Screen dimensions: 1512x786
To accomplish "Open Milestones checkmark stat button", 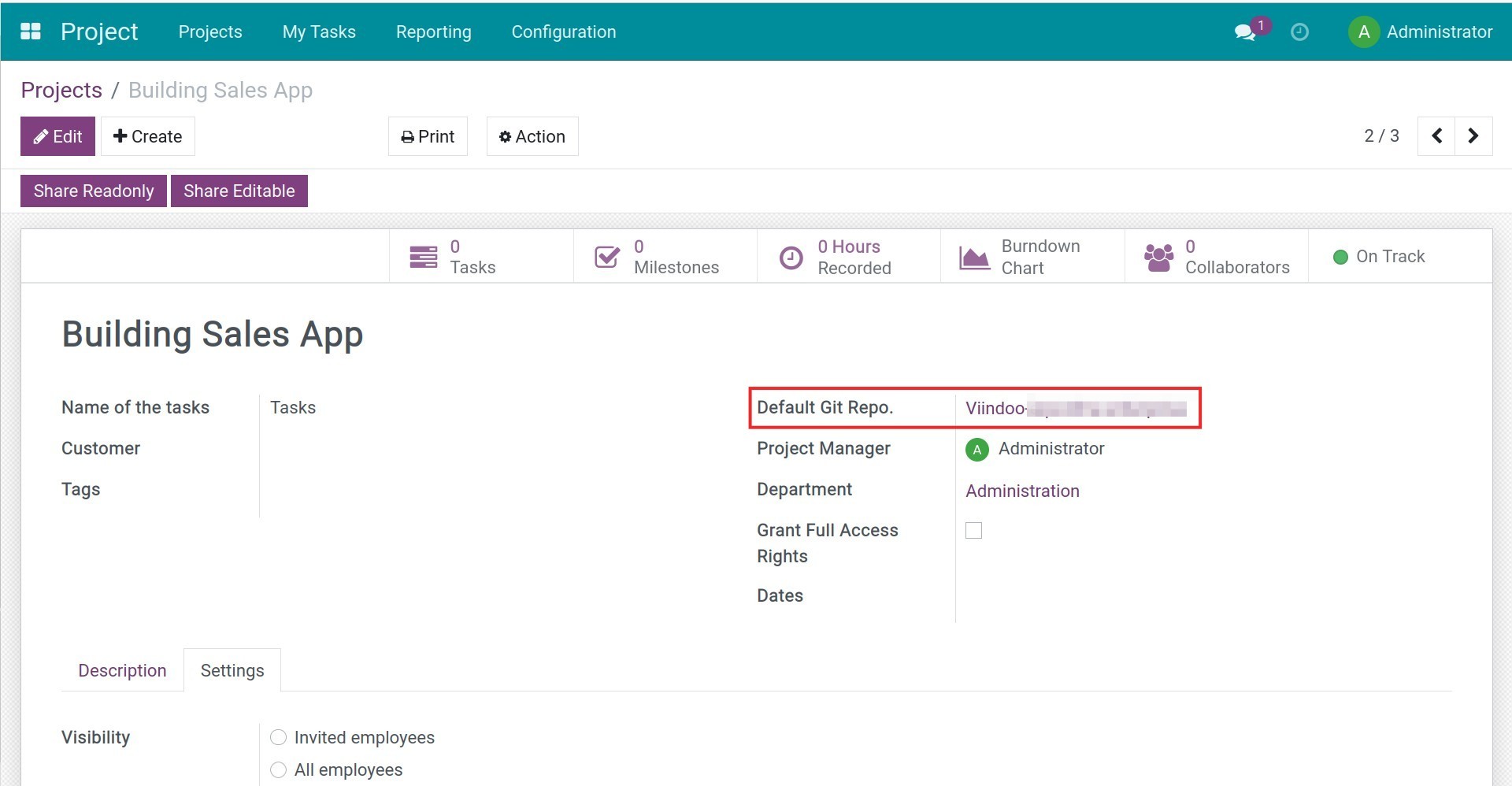I will 607,257.
